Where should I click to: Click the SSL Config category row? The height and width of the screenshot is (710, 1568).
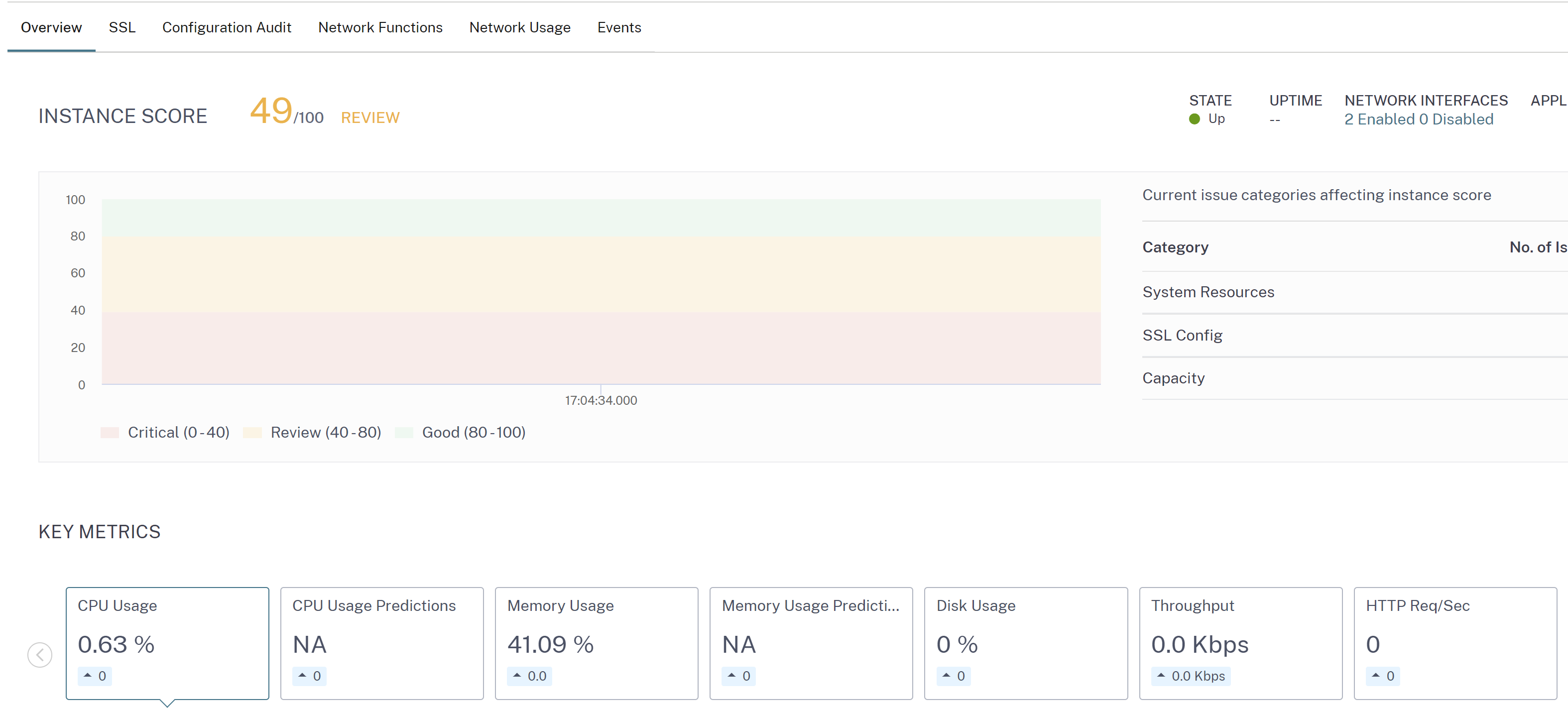click(x=1355, y=336)
